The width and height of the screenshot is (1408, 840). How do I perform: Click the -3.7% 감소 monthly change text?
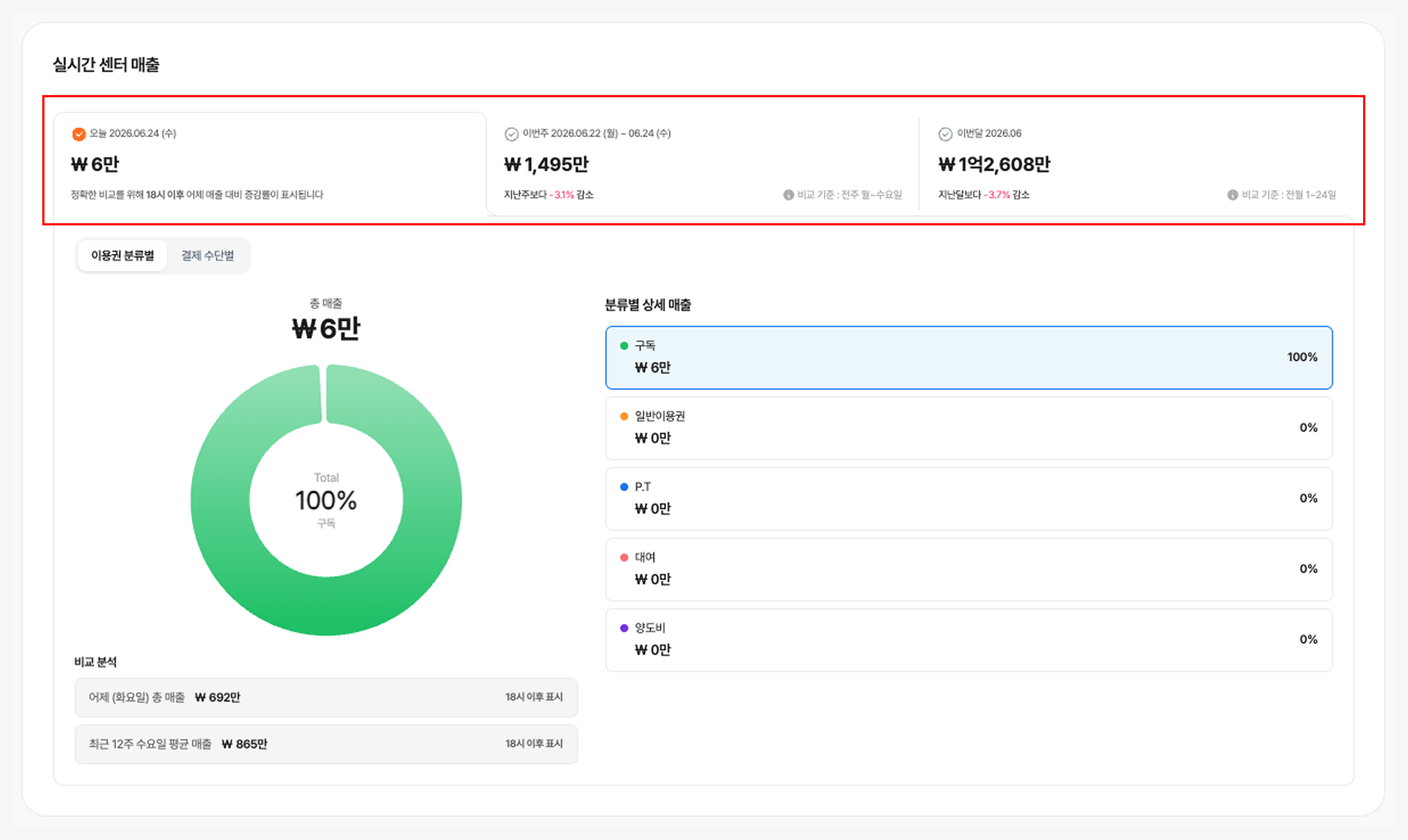[1006, 195]
